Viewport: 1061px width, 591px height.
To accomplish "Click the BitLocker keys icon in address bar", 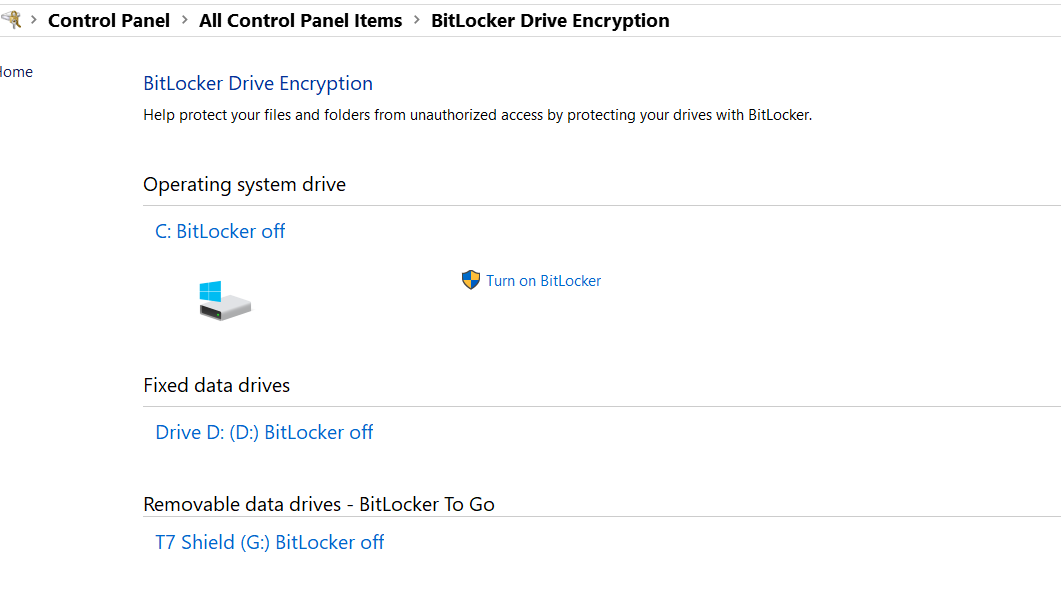I will (x=10, y=19).
